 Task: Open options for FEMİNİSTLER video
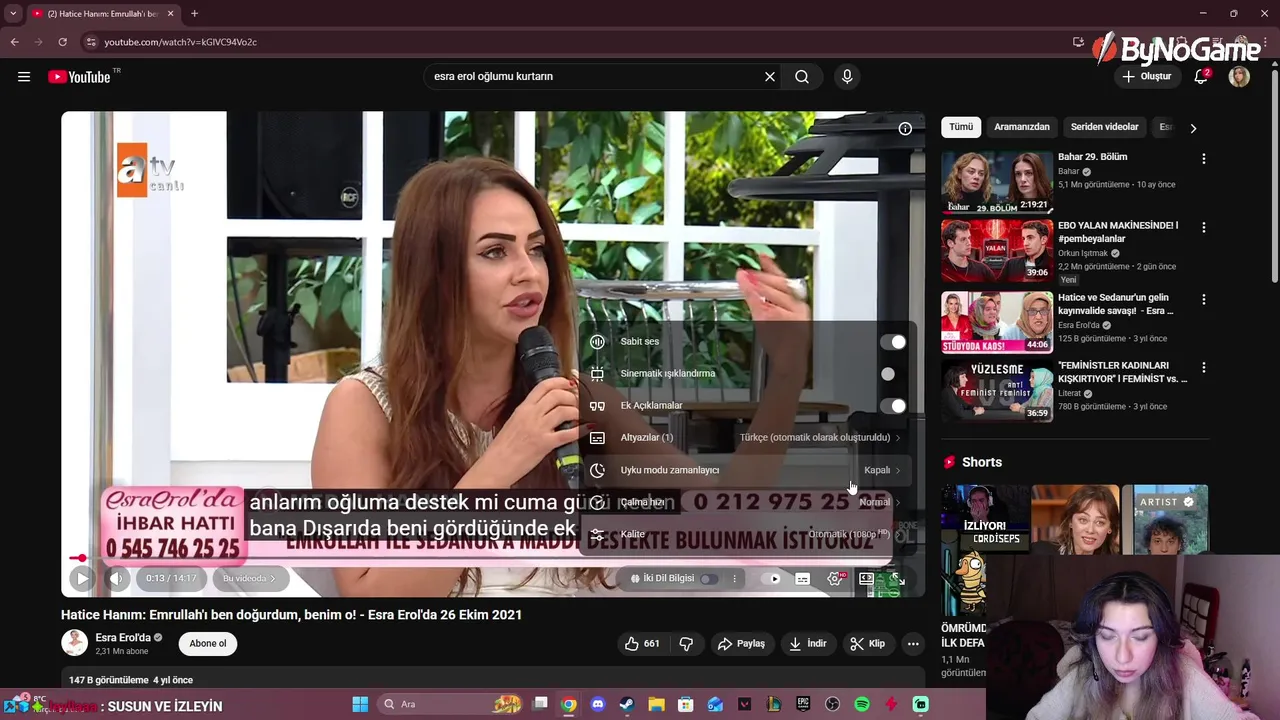click(x=1204, y=367)
